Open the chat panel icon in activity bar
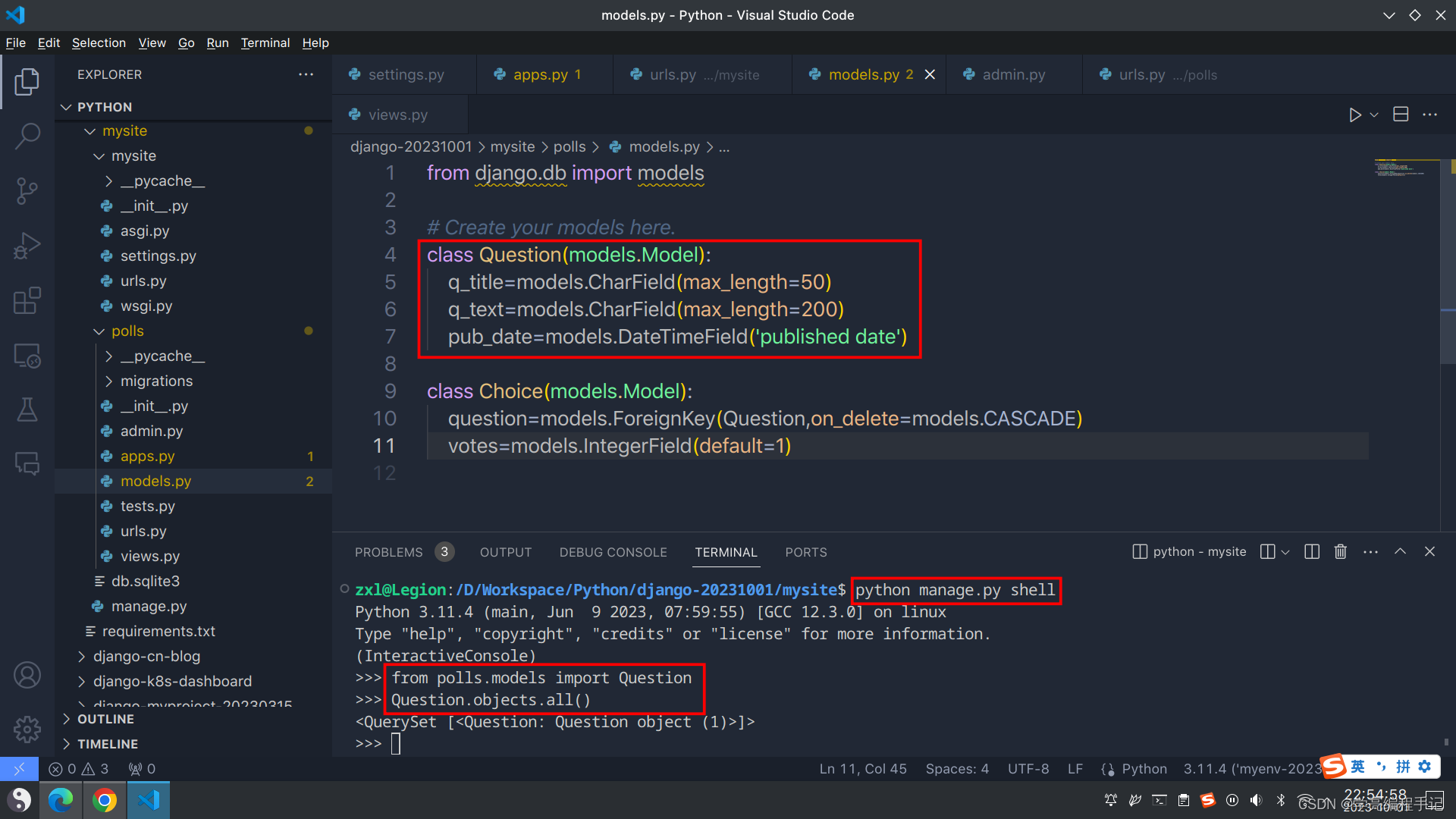The width and height of the screenshot is (1456, 819). tap(27, 463)
